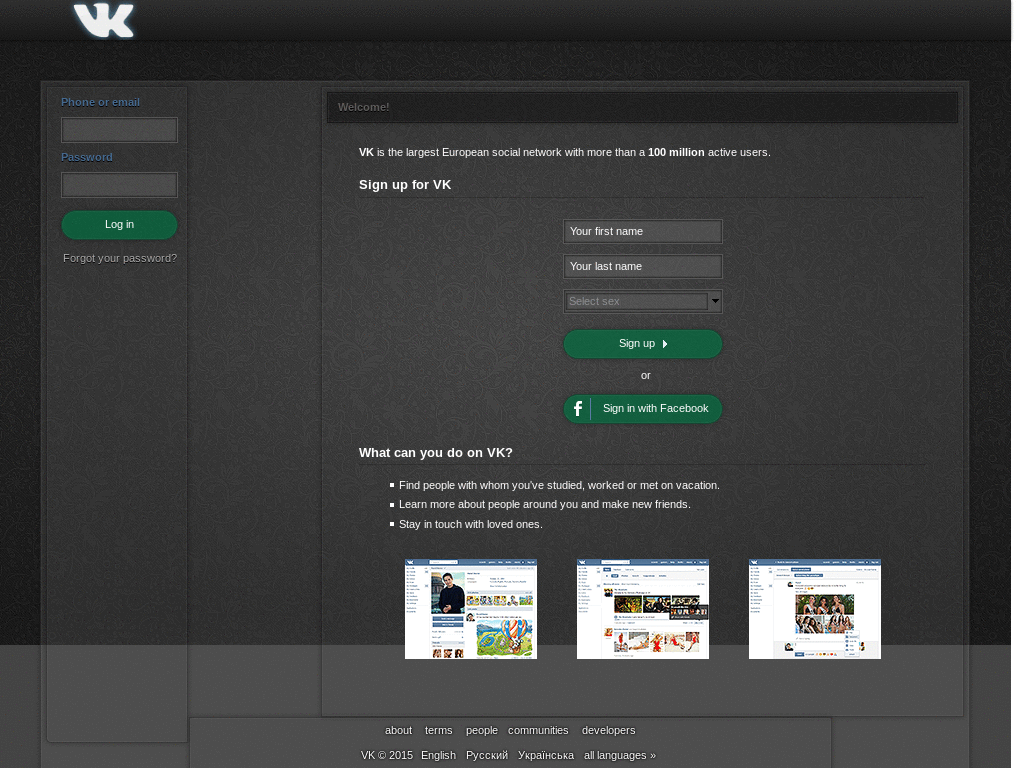The width and height of the screenshot is (1024, 768).
Task: Click the Welcome! header text
Action: point(364,107)
